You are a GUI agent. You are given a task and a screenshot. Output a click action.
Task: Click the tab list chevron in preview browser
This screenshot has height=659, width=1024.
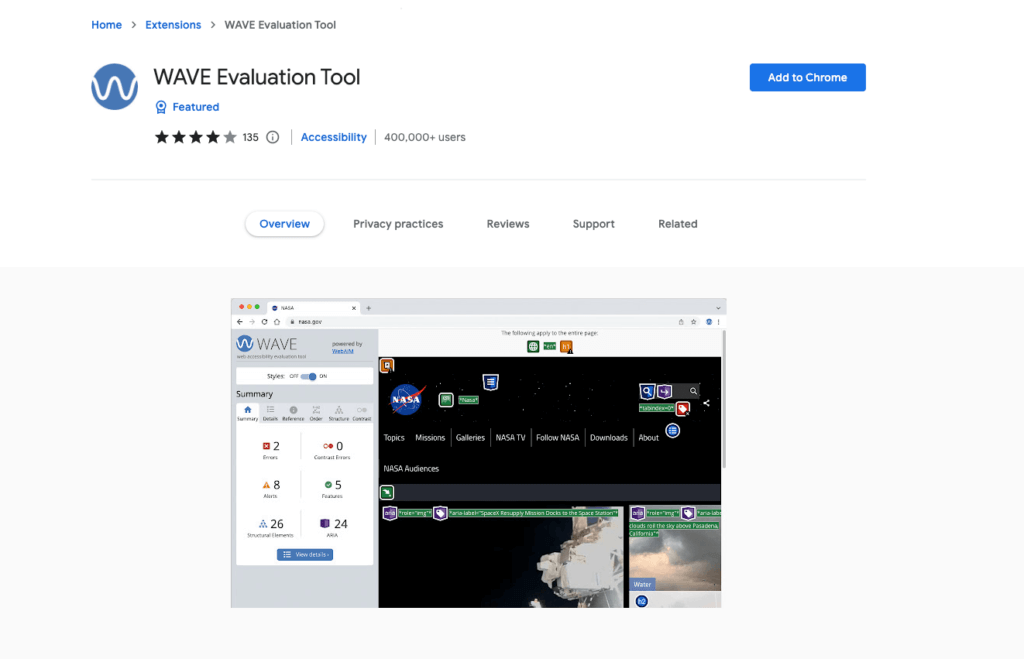point(718,308)
